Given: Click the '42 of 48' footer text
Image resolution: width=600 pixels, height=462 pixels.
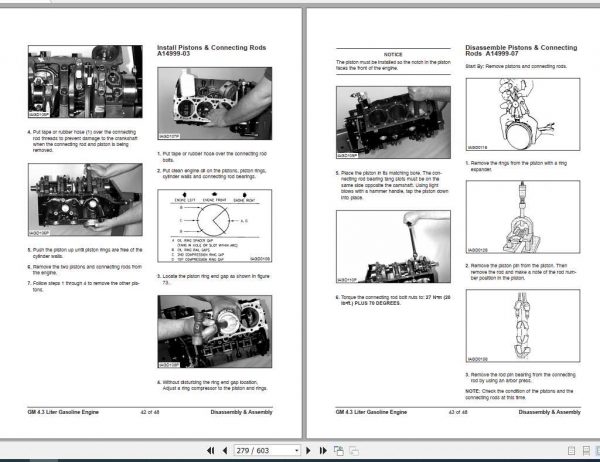Looking at the screenshot, I should click(150, 412).
